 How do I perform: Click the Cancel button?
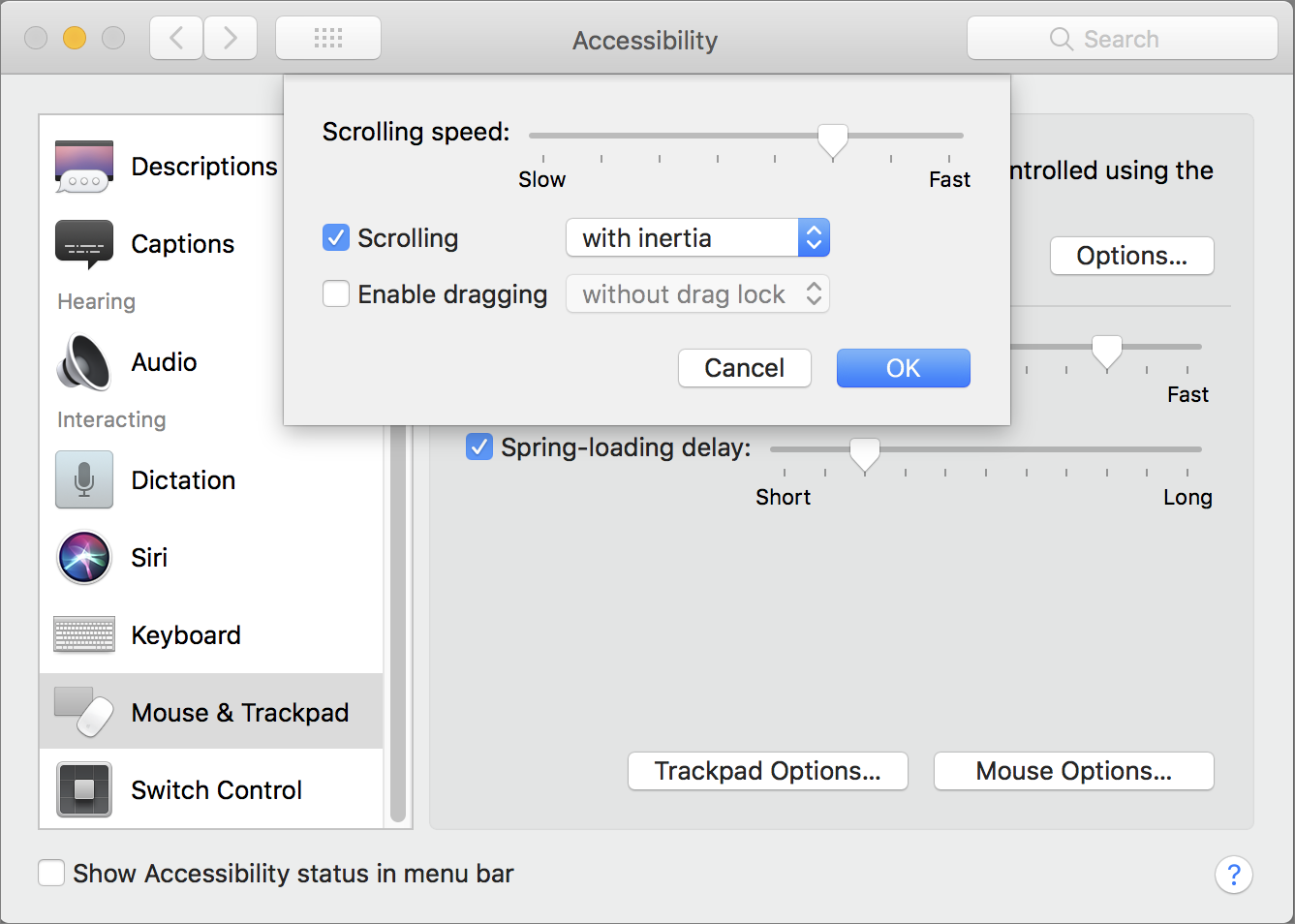pyautogui.click(x=745, y=368)
